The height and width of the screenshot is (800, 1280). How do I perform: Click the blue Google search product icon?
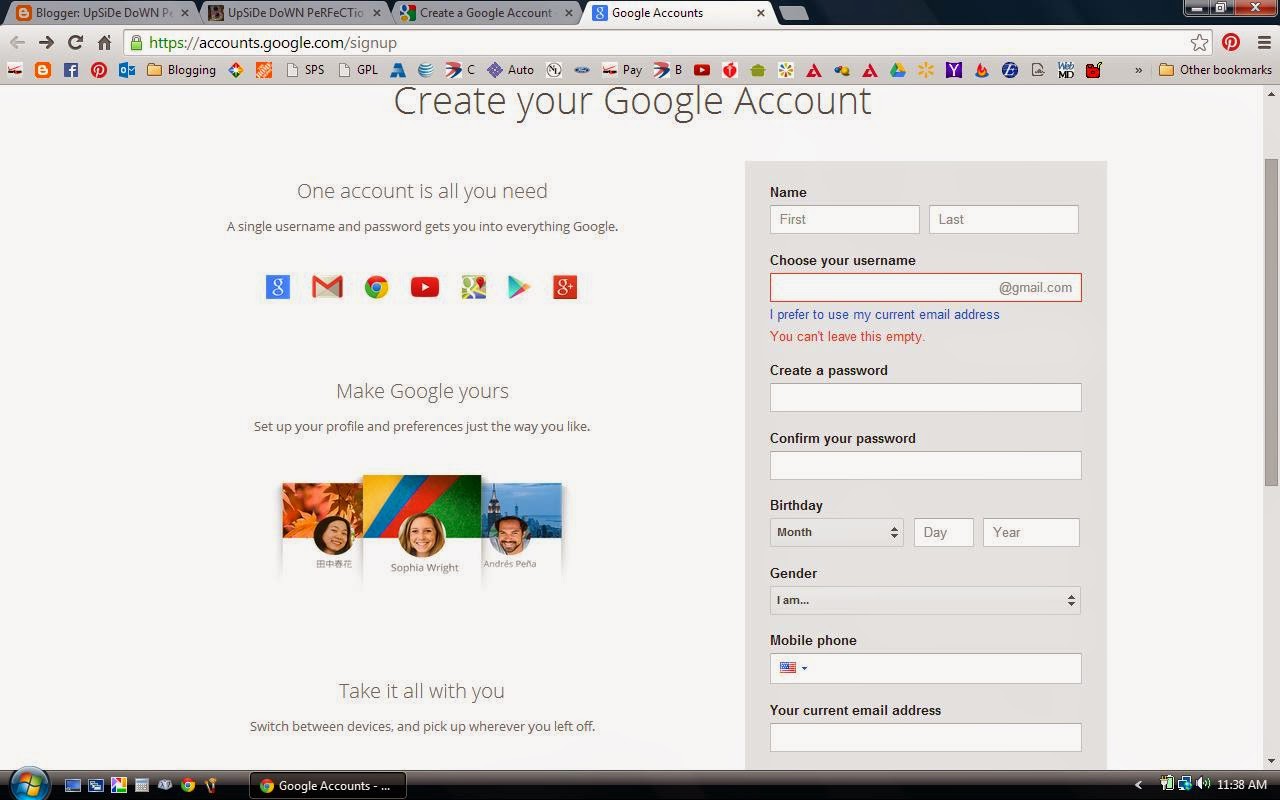pyautogui.click(x=278, y=287)
